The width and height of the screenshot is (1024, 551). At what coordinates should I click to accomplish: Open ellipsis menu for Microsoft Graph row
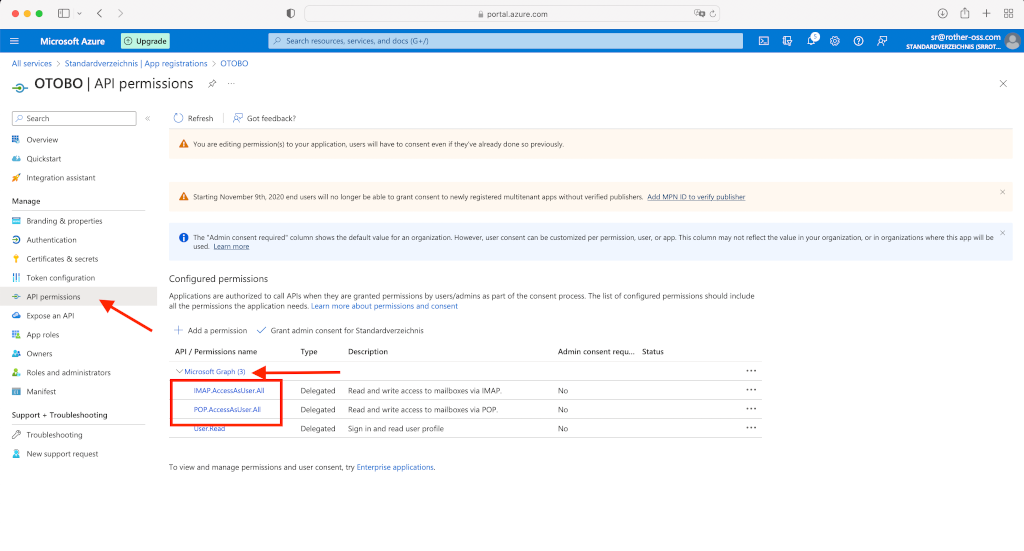(751, 371)
